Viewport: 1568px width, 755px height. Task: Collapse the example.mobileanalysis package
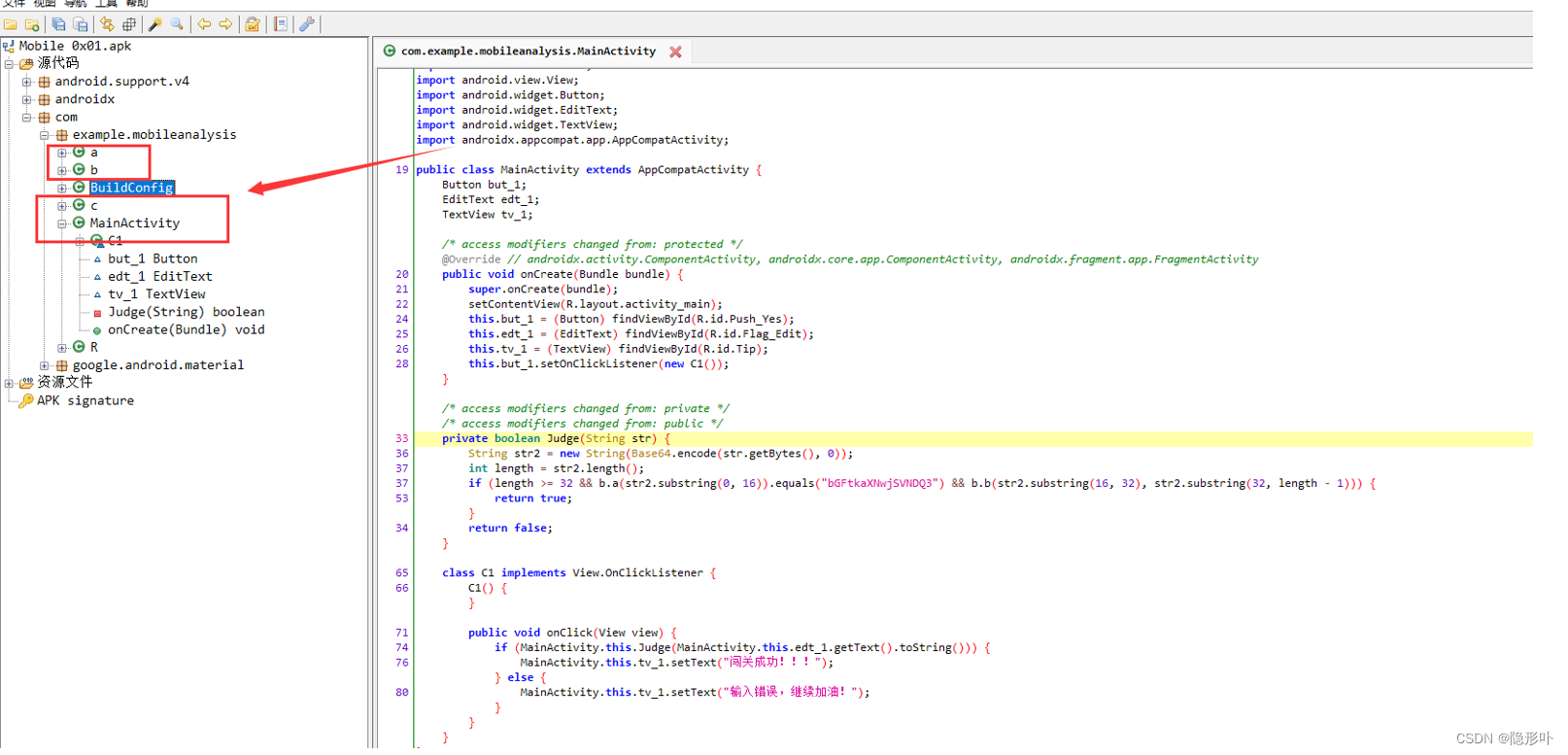pos(45,135)
